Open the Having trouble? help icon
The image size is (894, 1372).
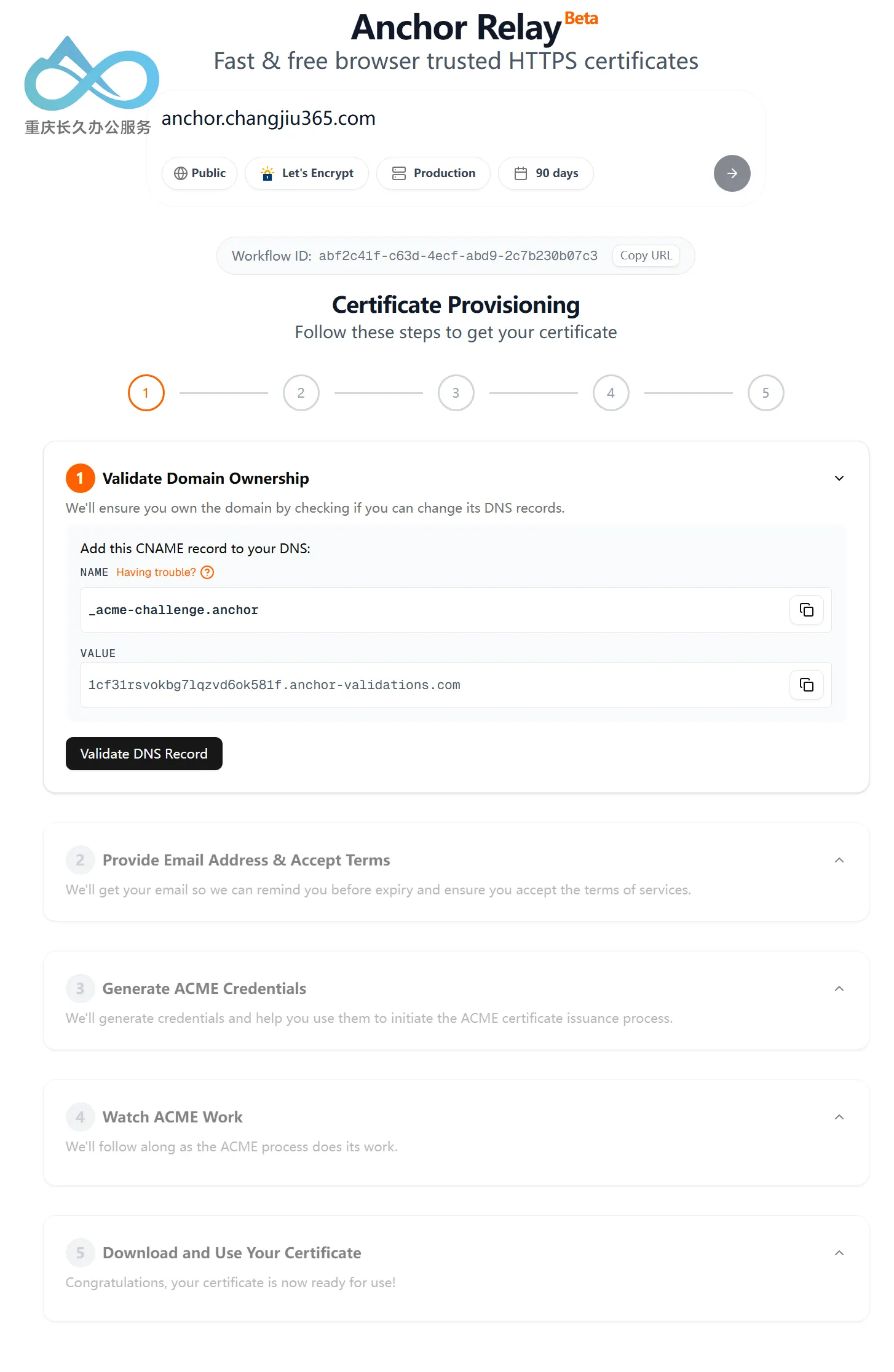pos(208,572)
